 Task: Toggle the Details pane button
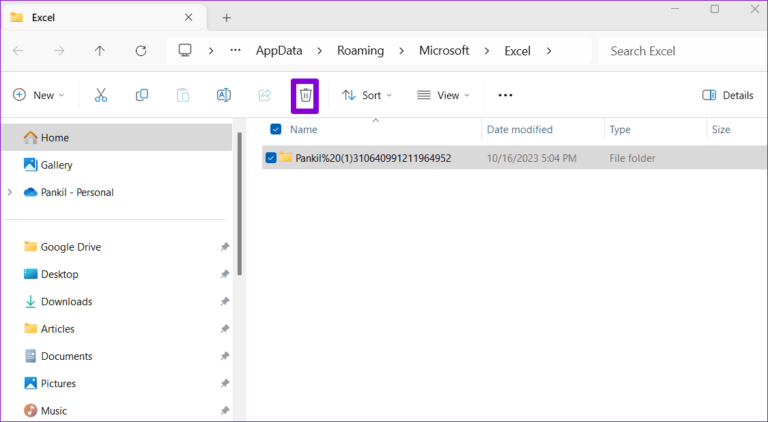click(728, 95)
